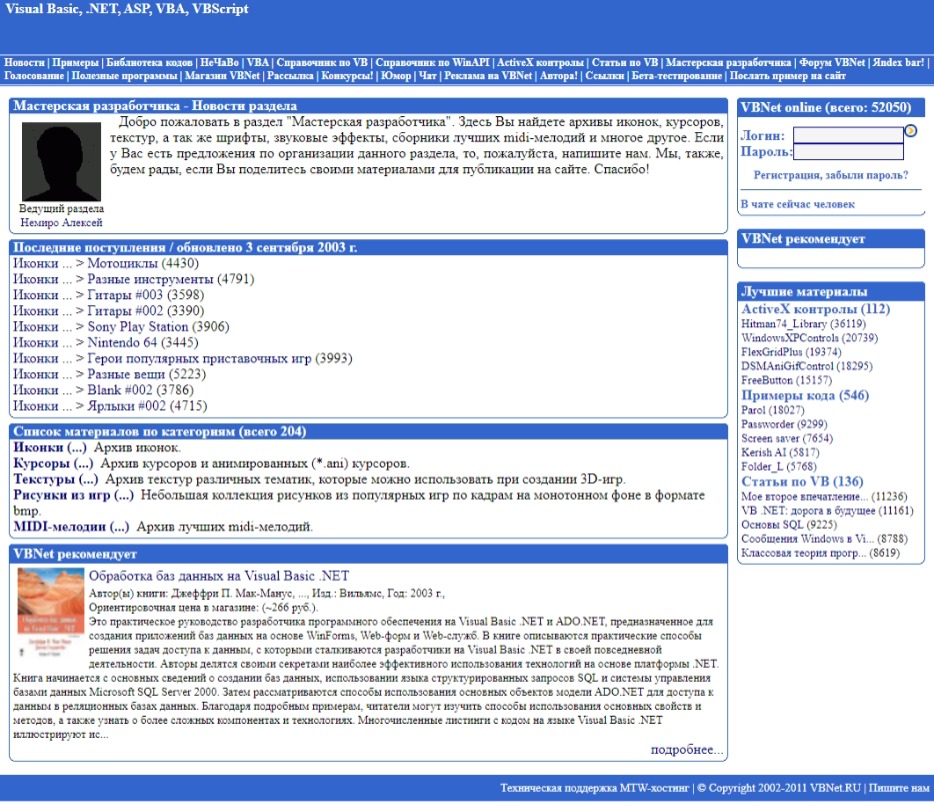Click Послать пример на сайт link
934x803 pixels.
[787, 76]
